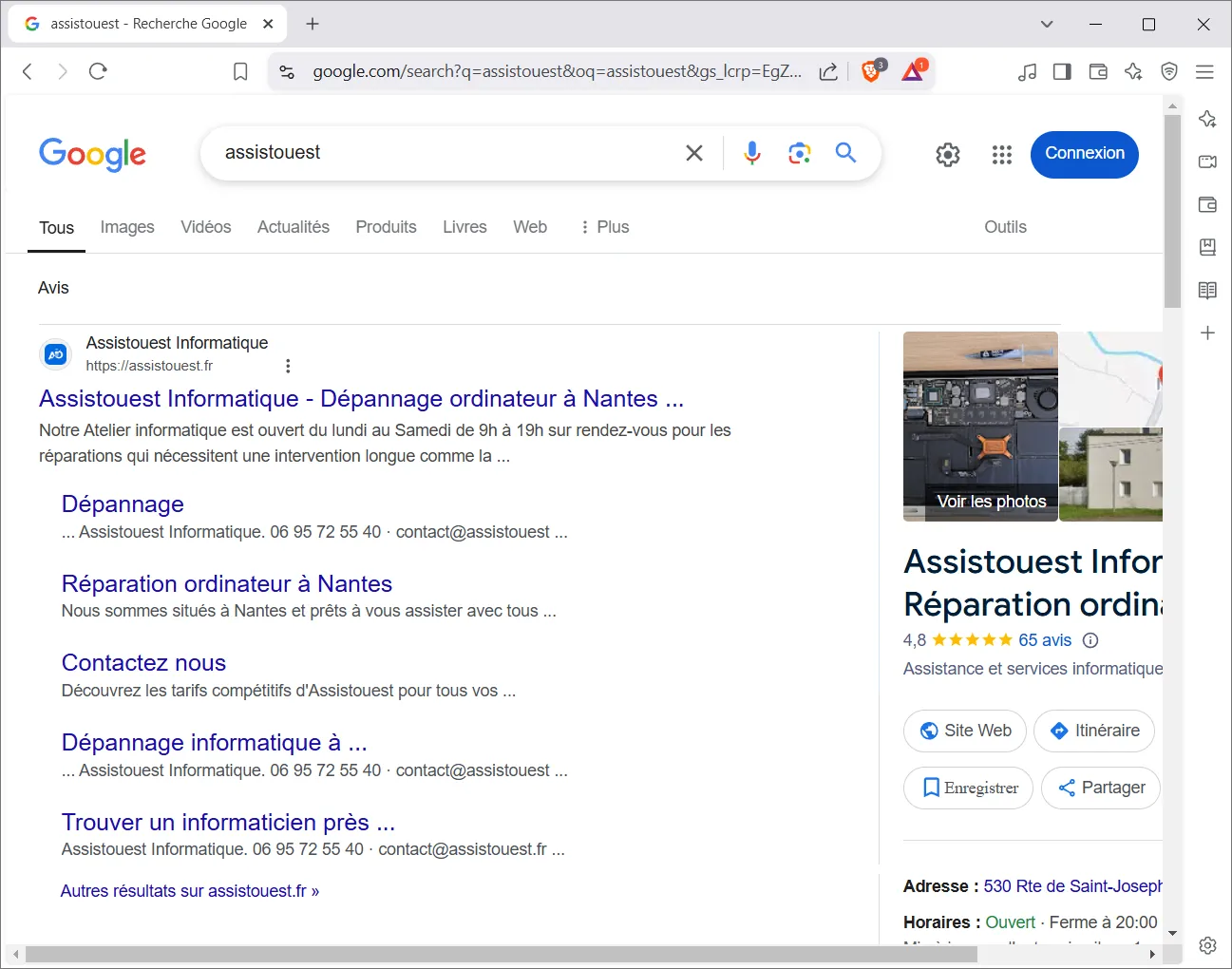Viewport: 1232px width, 969px height.
Task: Close the assistouest Recherche Google tab
Action: point(268,24)
